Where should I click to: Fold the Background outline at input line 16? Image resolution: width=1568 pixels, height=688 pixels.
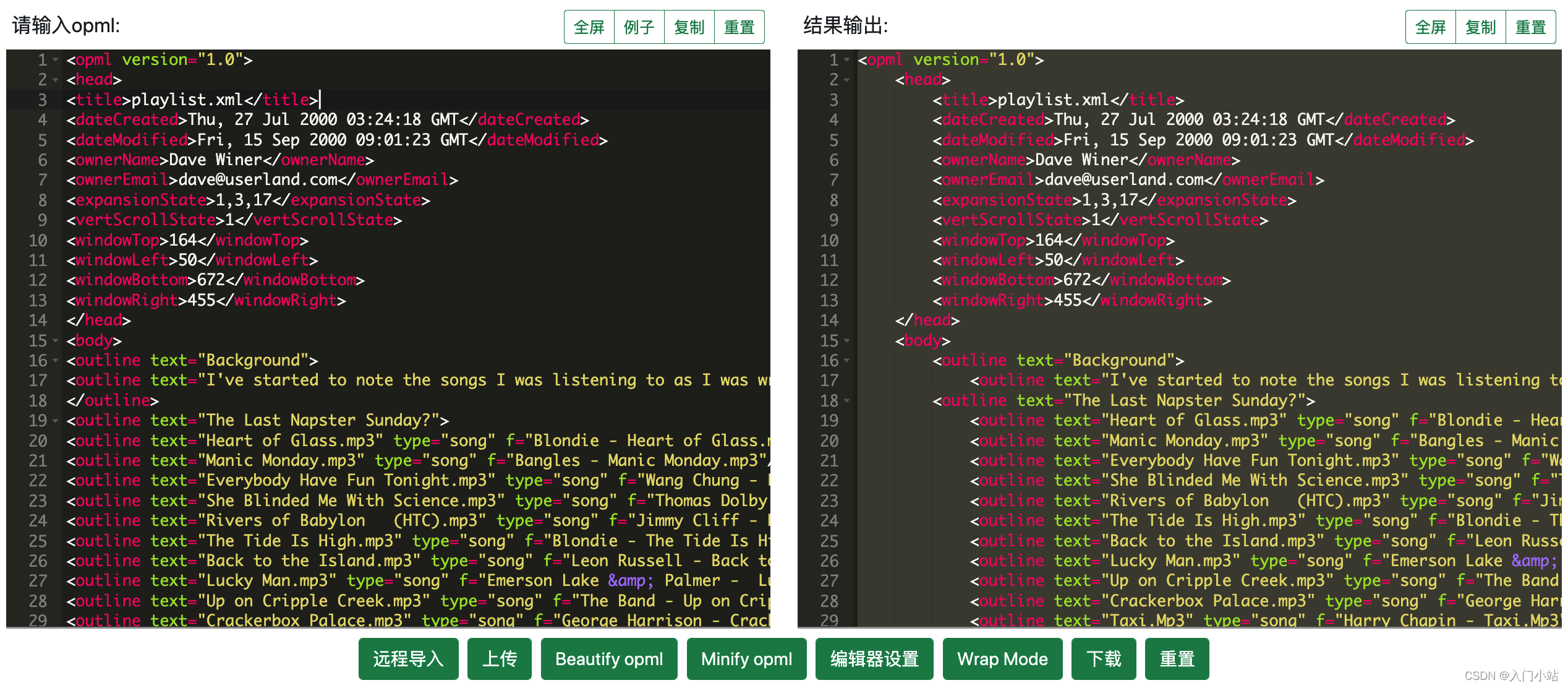coord(56,361)
